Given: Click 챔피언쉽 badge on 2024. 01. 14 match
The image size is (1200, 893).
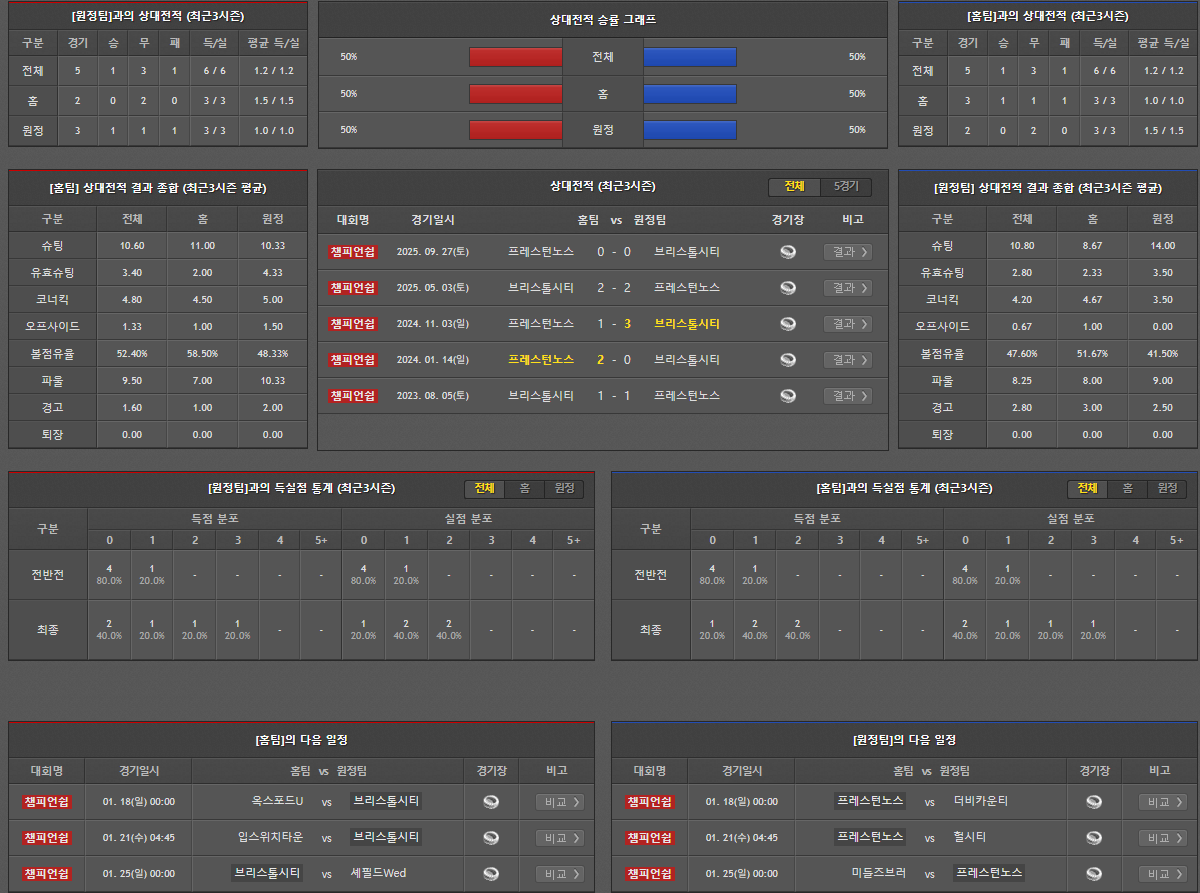Looking at the screenshot, I should [352, 360].
